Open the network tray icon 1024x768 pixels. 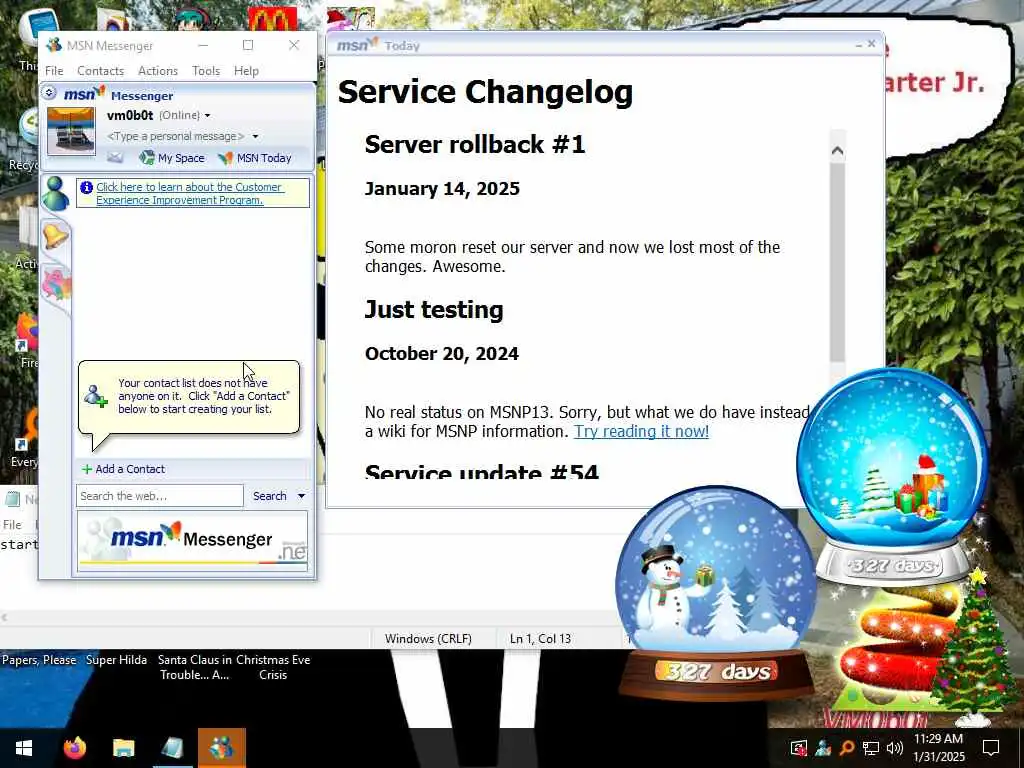pos(871,748)
